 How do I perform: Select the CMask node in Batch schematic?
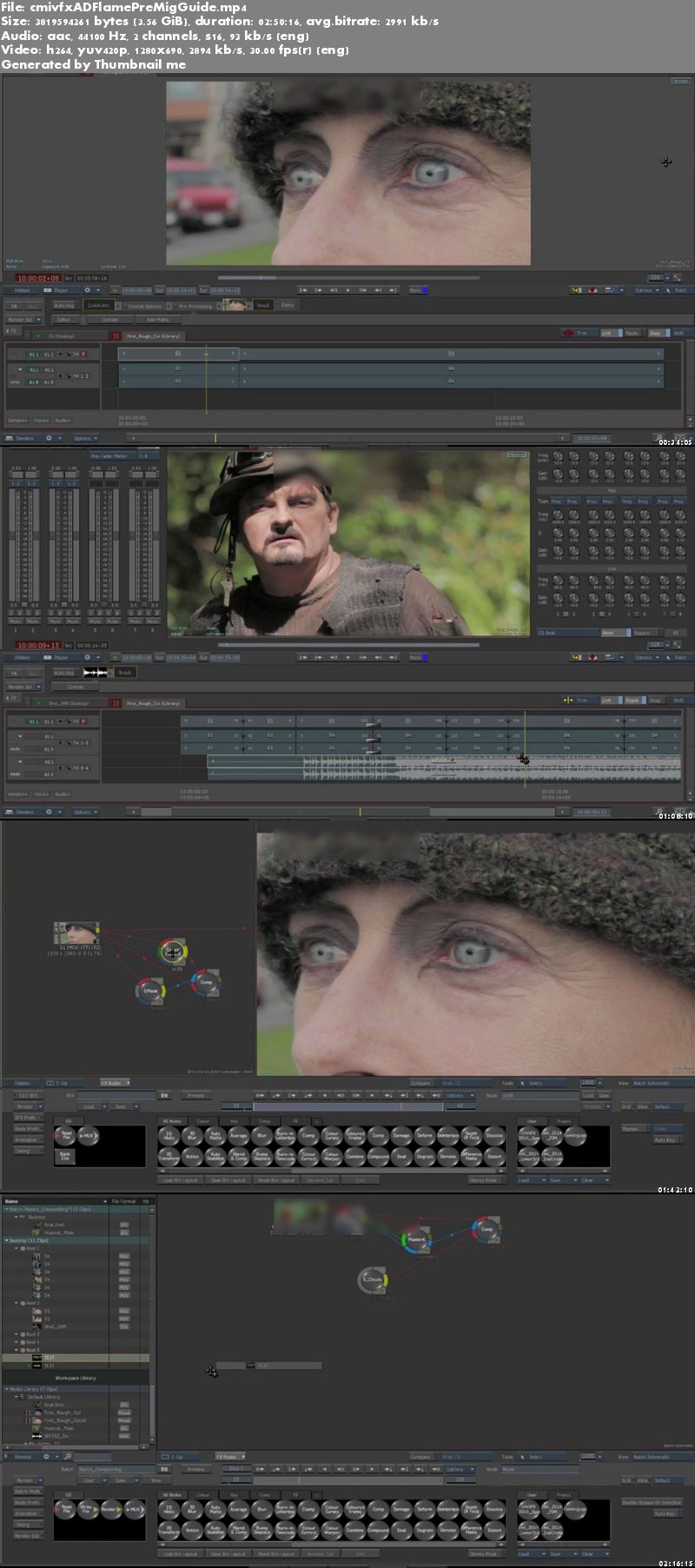coord(150,991)
